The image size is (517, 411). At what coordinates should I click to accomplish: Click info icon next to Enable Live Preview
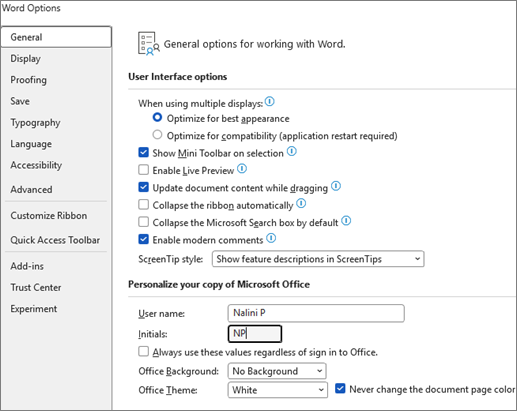click(242, 169)
